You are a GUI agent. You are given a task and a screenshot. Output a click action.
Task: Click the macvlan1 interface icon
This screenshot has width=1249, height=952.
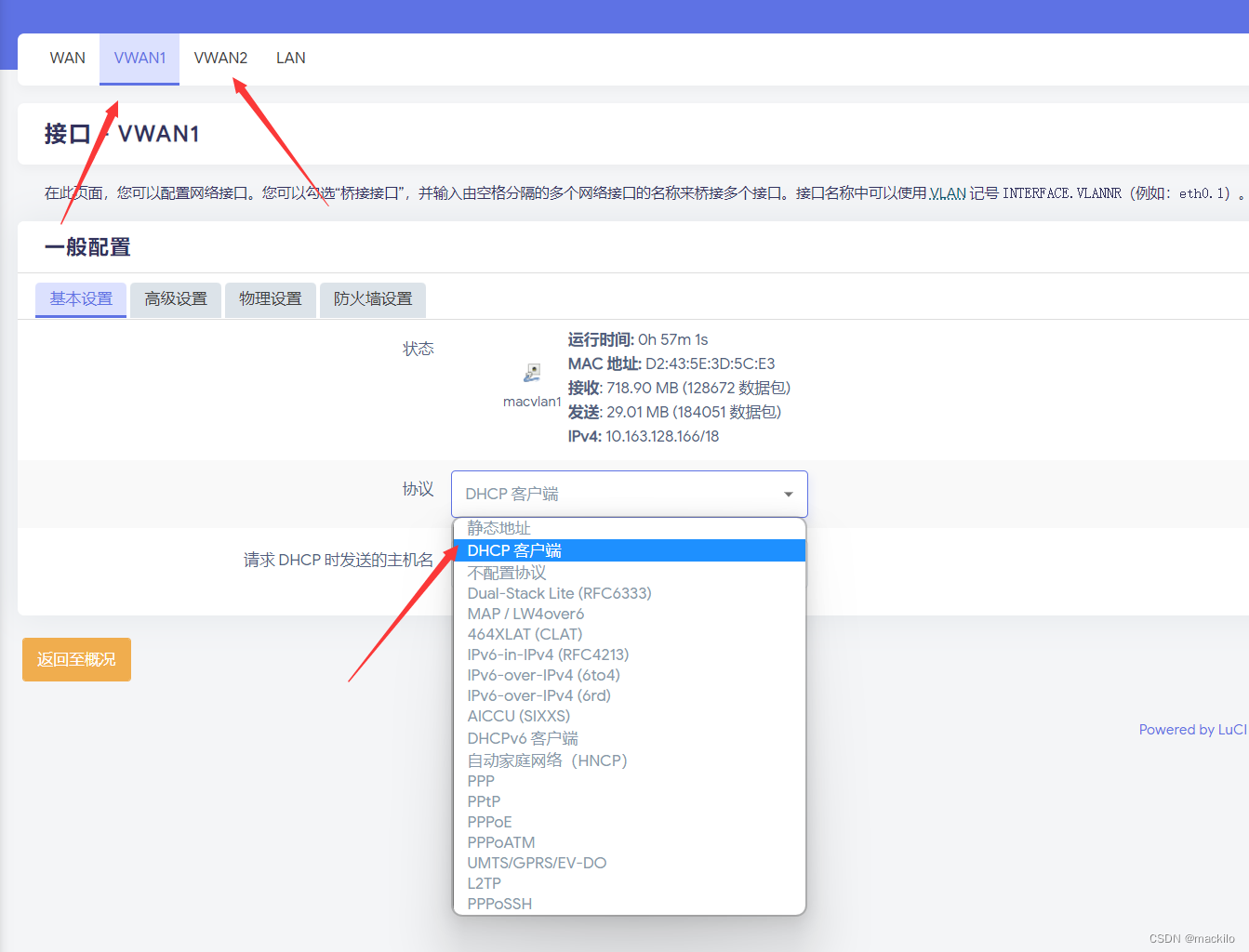click(x=532, y=374)
